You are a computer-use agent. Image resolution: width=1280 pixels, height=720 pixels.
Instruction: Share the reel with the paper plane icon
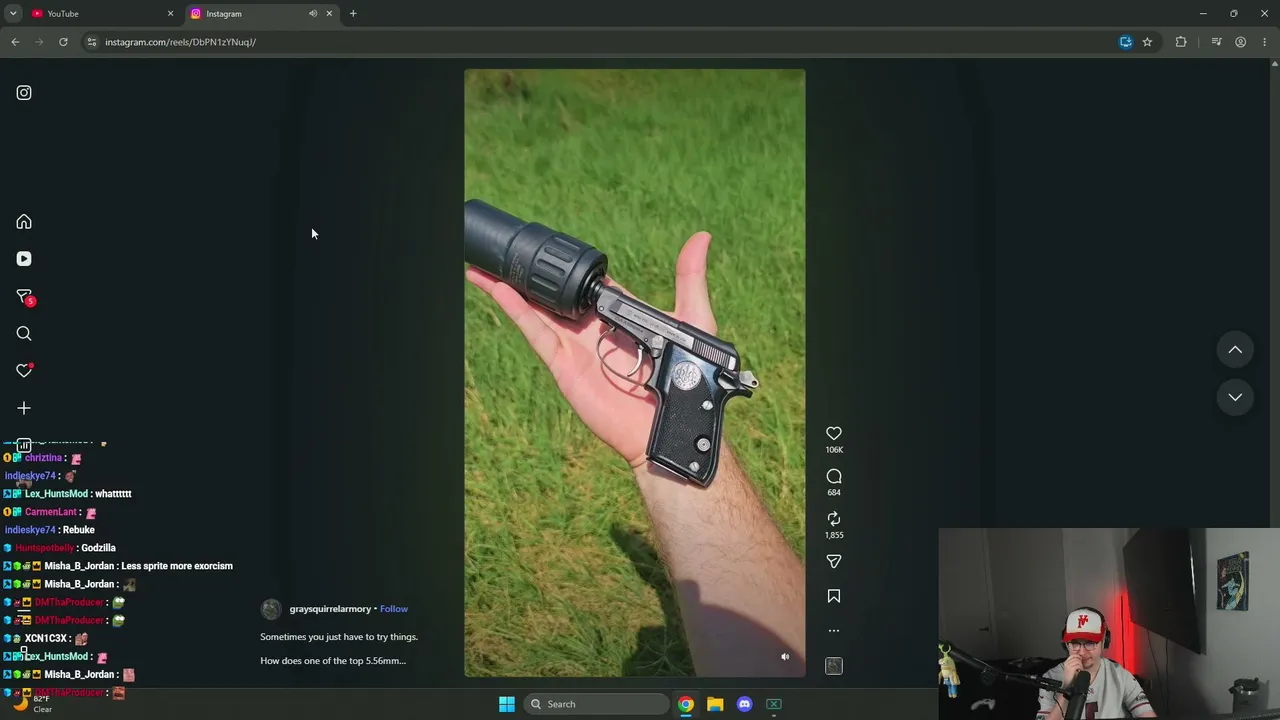tap(834, 562)
